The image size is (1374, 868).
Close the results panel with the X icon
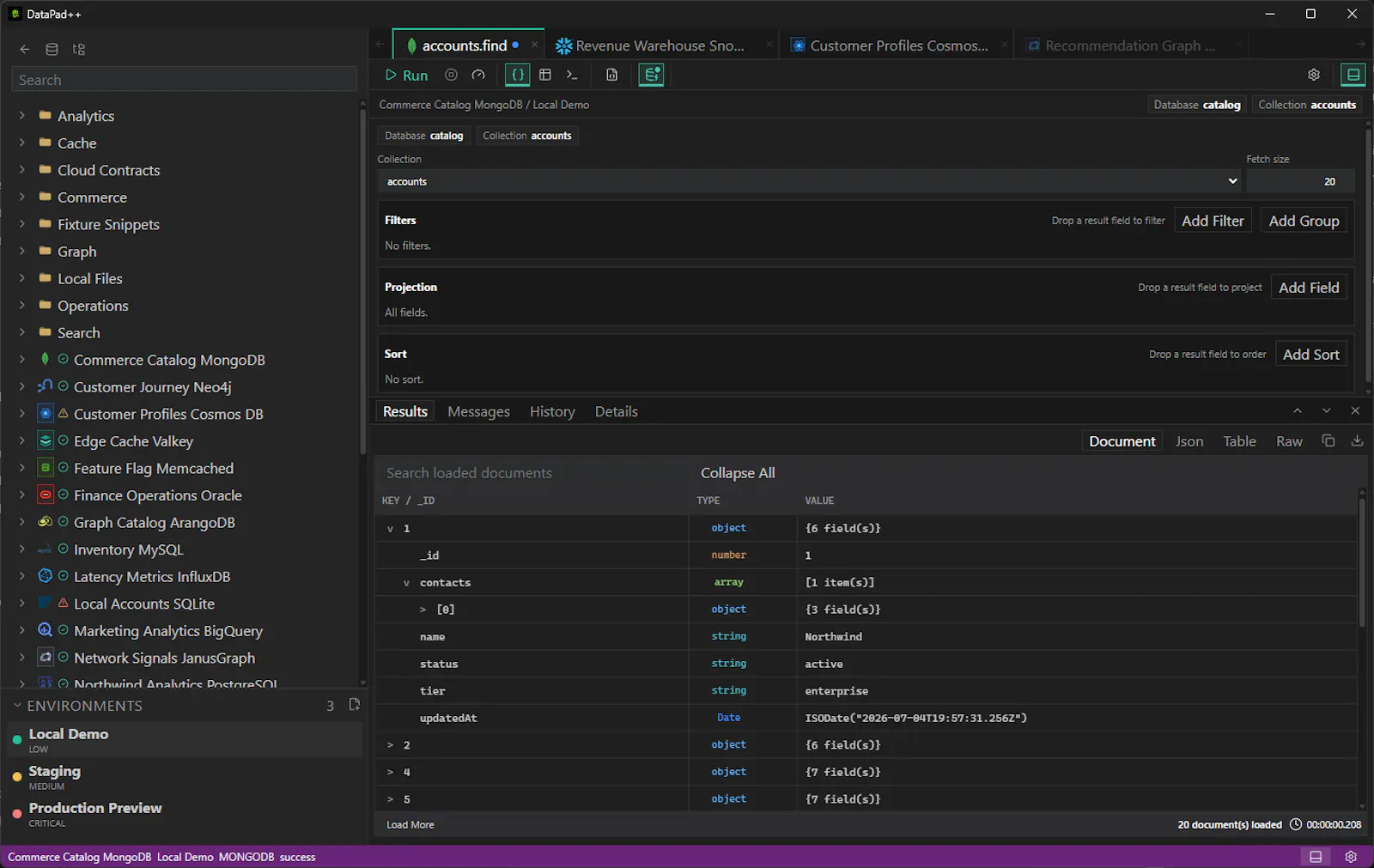pos(1355,411)
